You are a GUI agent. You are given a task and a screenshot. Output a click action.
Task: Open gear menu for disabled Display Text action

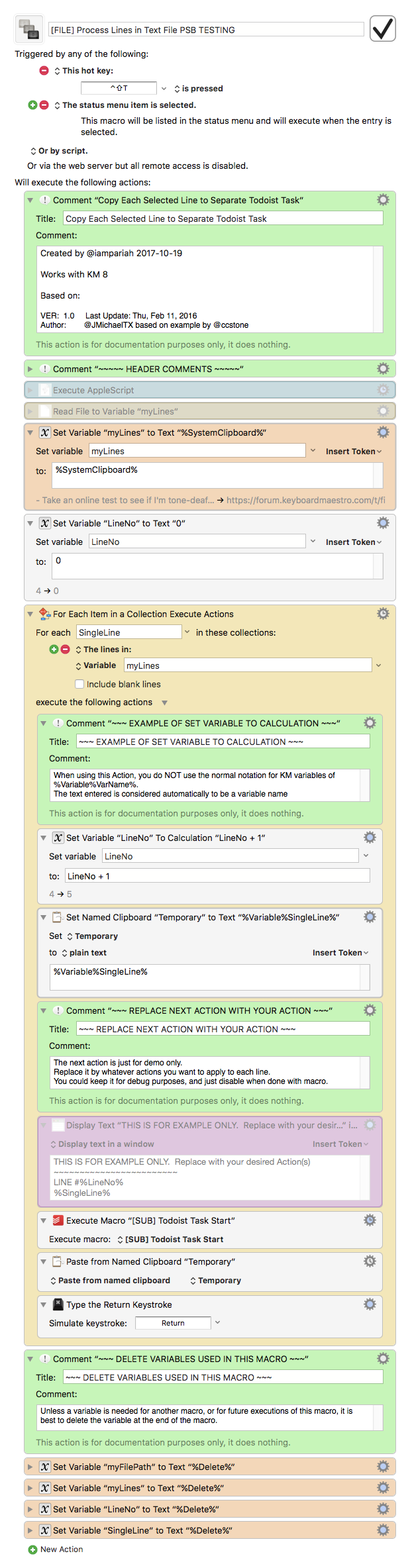[370, 1125]
